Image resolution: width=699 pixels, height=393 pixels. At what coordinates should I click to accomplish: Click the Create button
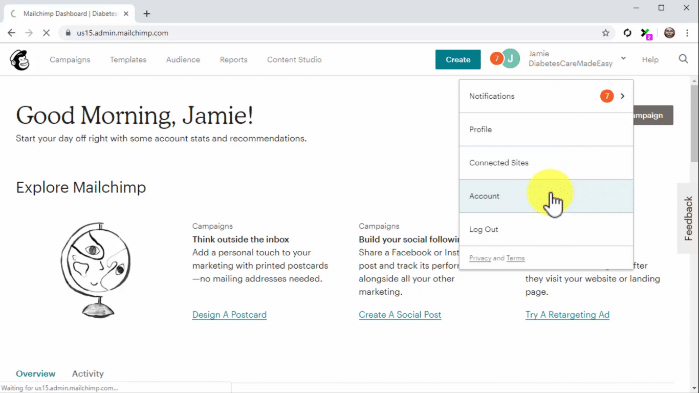[458, 60]
